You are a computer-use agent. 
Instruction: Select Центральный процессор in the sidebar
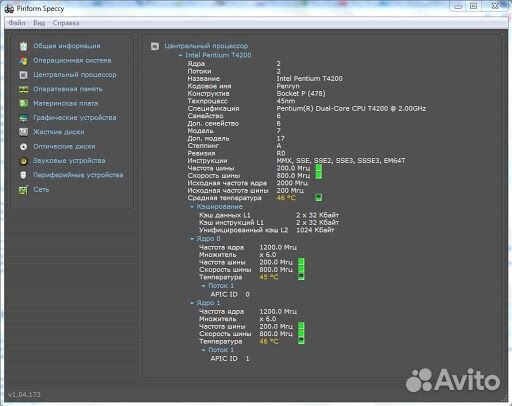tap(75, 75)
